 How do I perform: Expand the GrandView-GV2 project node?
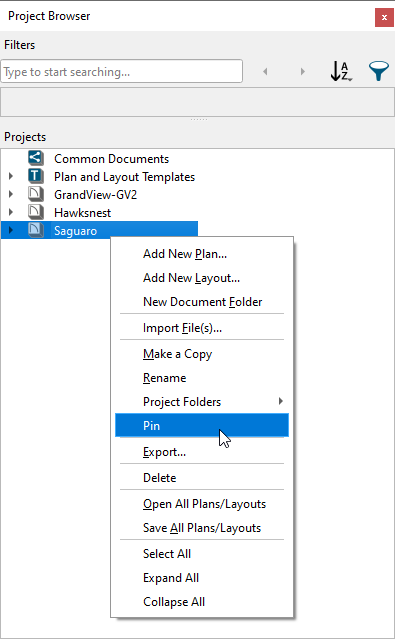[x=11, y=194]
